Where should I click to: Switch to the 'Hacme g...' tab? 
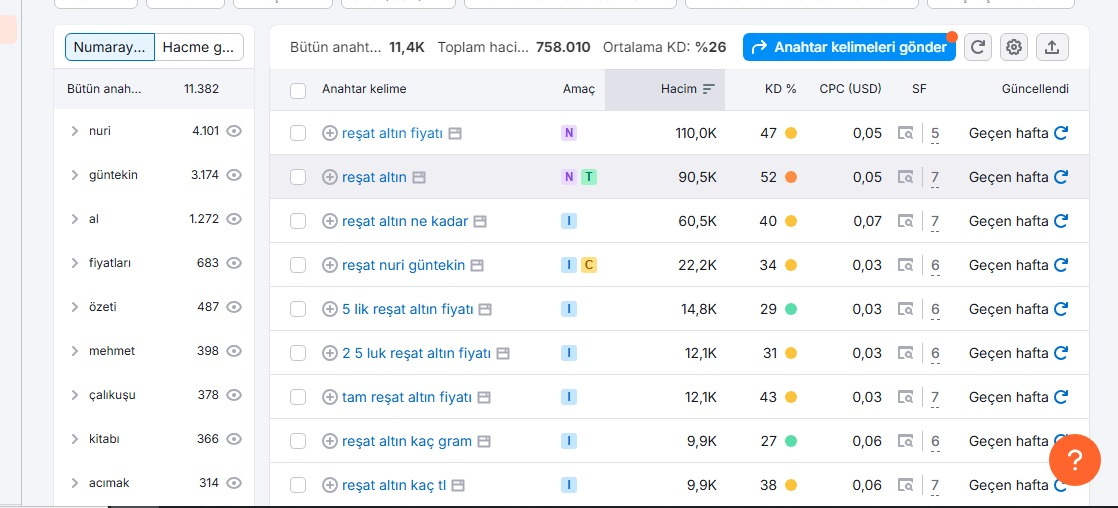(199, 48)
